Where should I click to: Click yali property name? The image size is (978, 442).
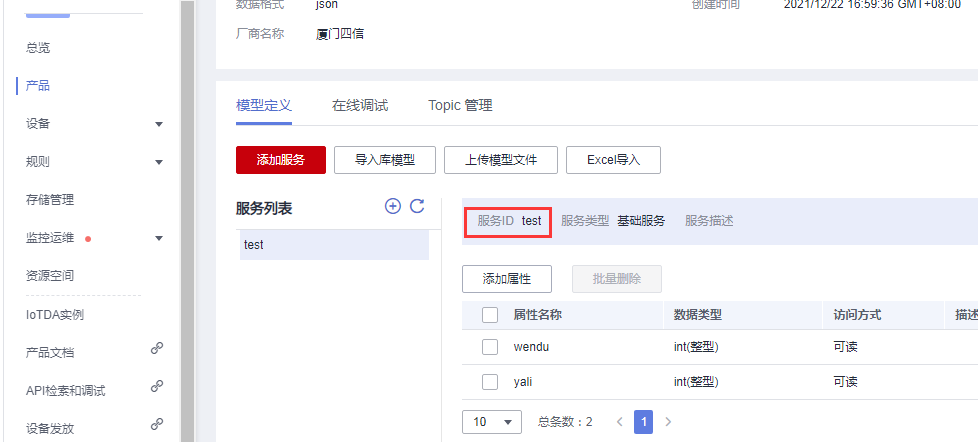click(523, 382)
